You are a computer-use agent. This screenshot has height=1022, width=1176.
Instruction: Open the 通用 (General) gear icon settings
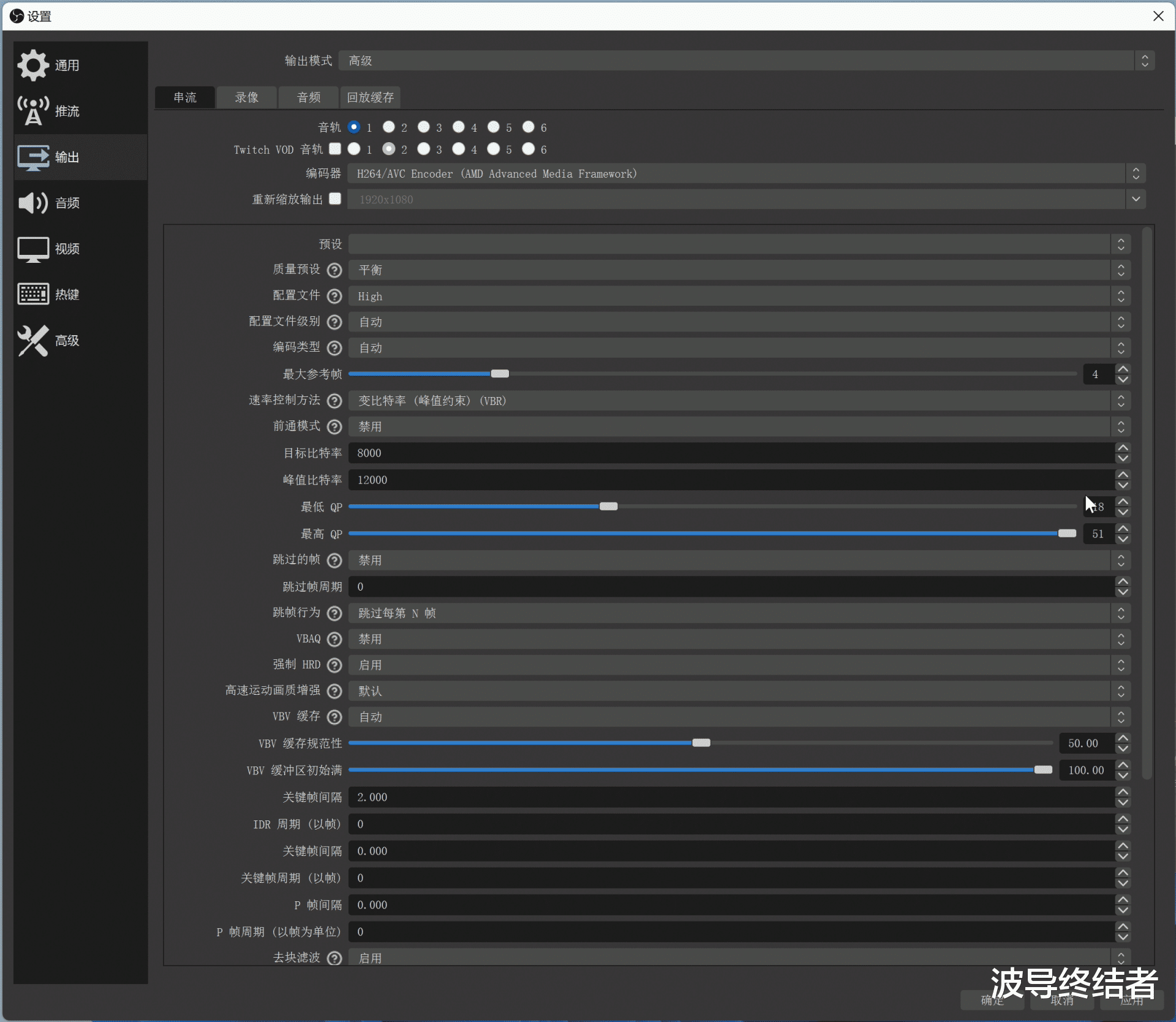click(x=33, y=66)
